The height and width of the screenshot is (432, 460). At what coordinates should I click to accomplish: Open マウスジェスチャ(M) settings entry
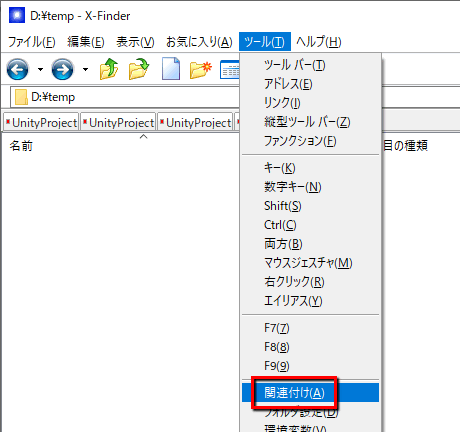(x=310, y=263)
